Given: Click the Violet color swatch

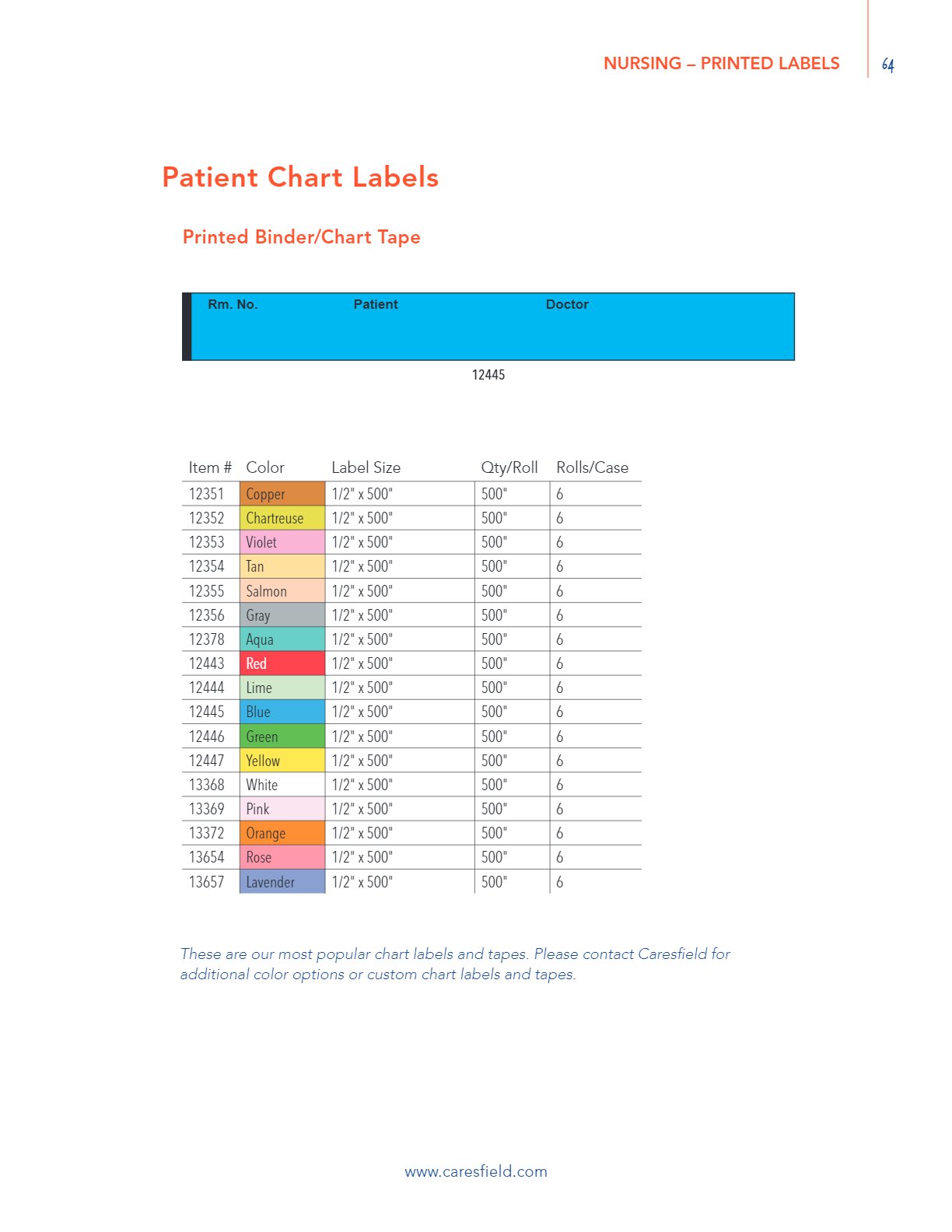Looking at the screenshot, I should pos(282,542).
